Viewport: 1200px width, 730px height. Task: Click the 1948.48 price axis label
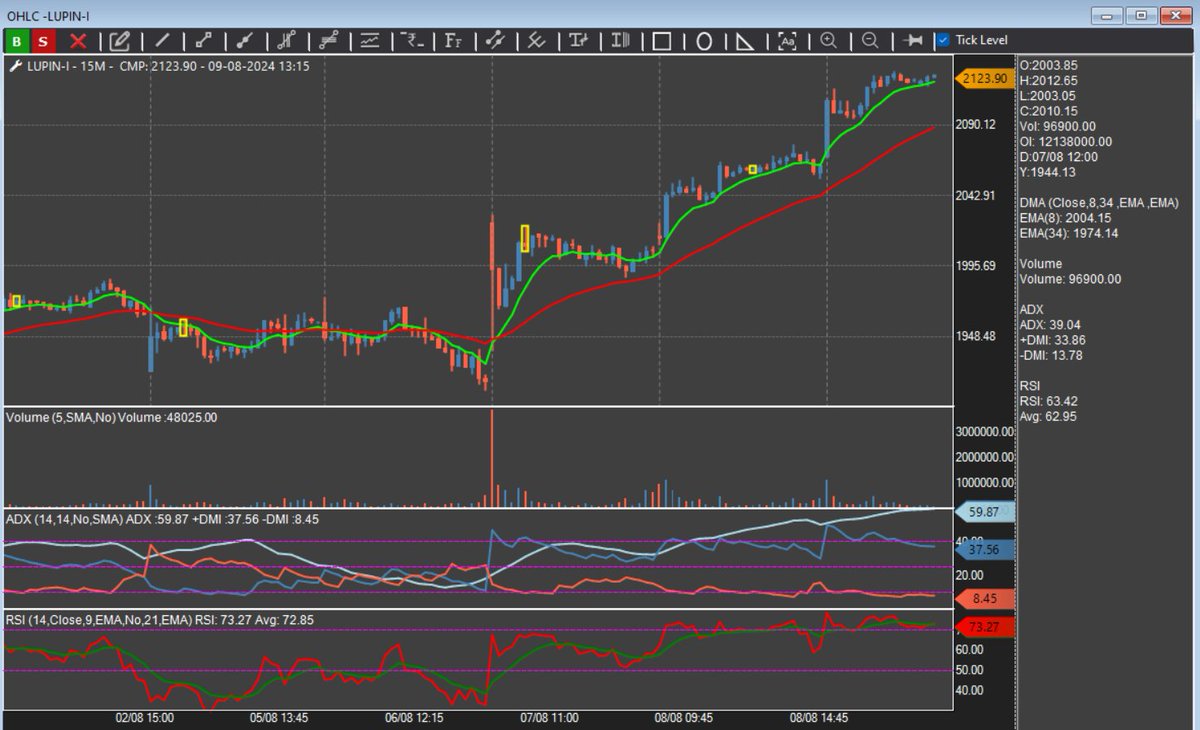pos(976,336)
